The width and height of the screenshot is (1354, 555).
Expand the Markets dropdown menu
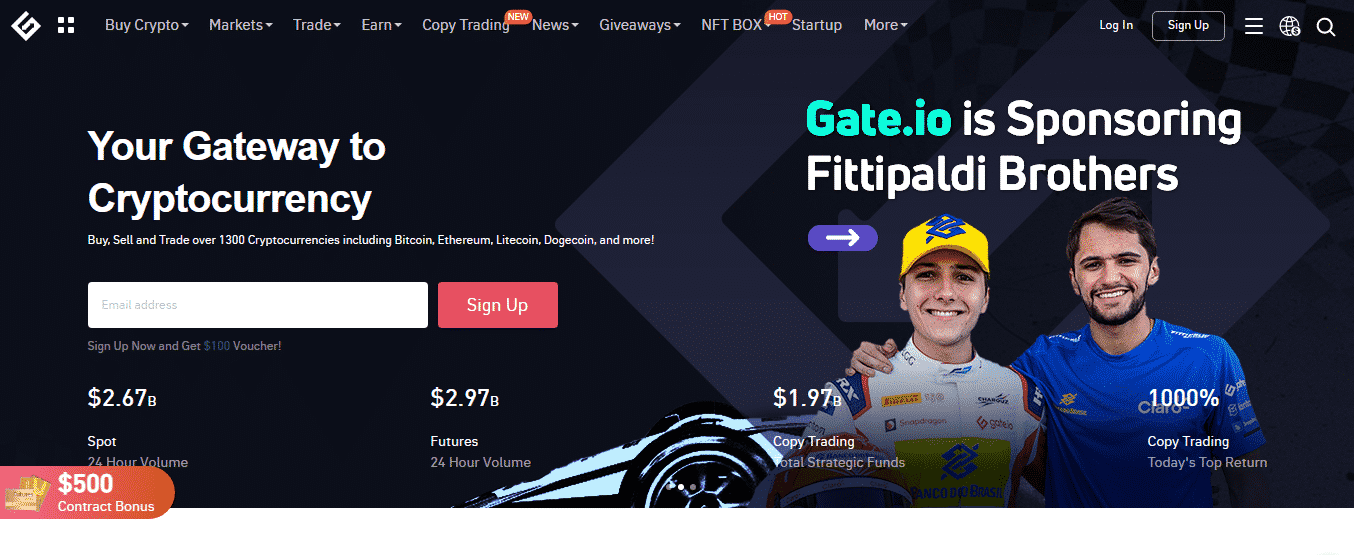pyautogui.click(x=241, y=25)
